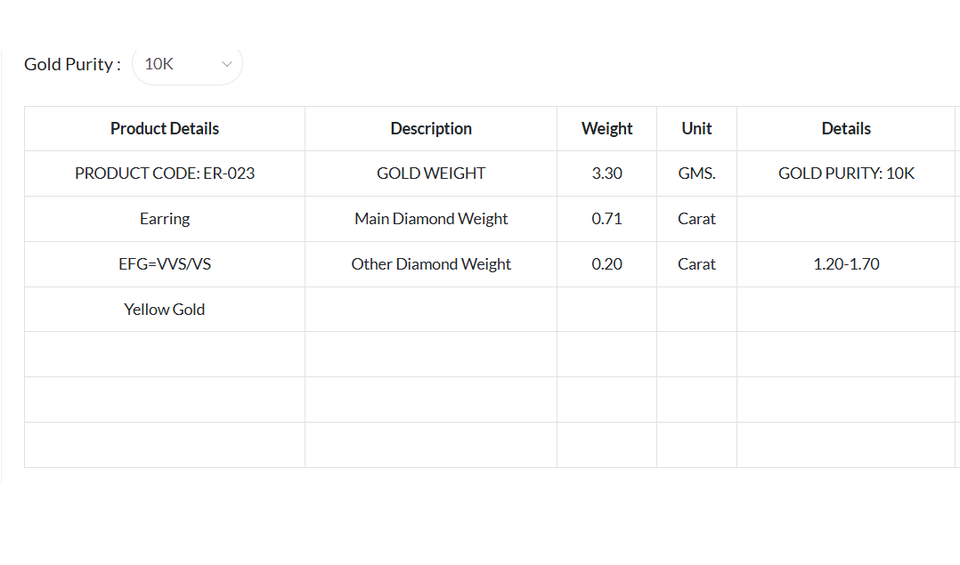Select the Details column header
This screenshot has width=960, height=565.
pyautogui.click(x=846, y=128)
